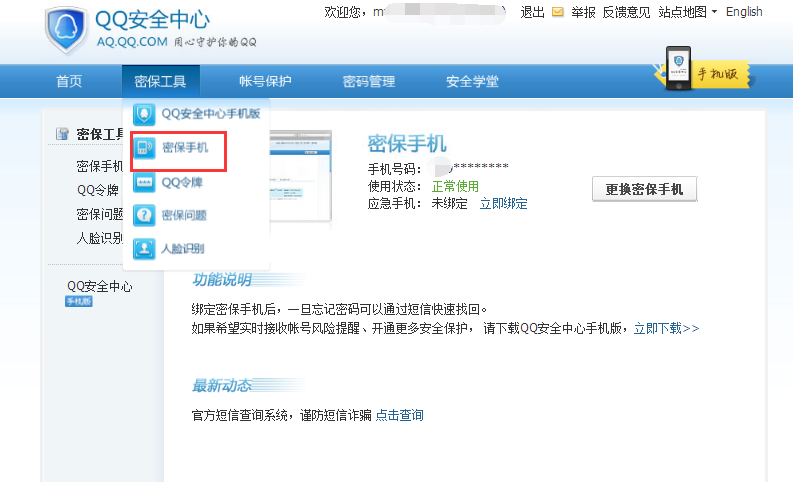793x482 pixels.
Task: Select 密保问题 in dropdown menu
Action: click(184, 215)
